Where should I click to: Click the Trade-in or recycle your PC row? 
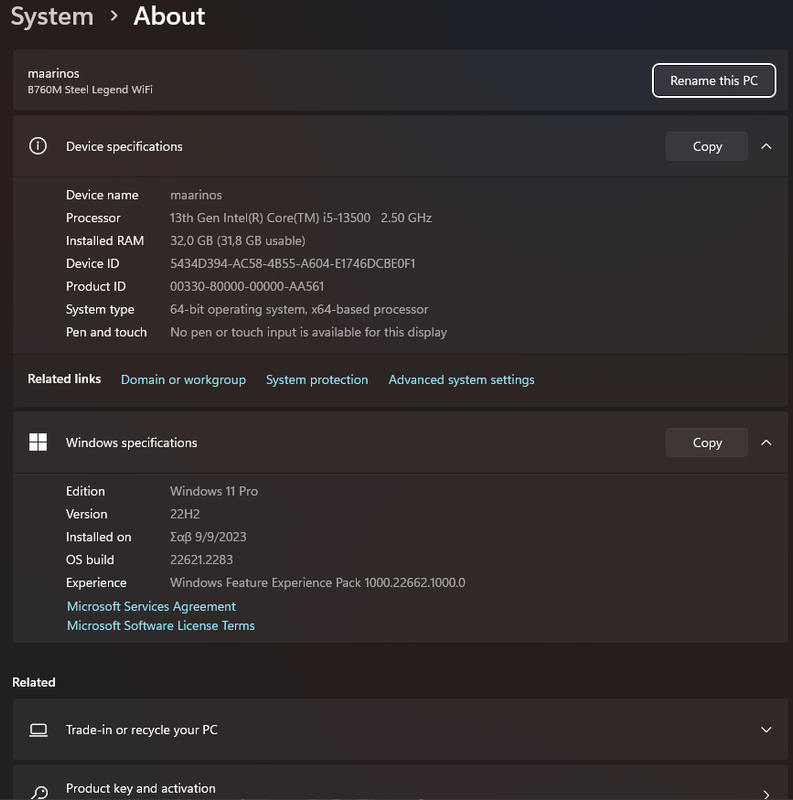coord(400,730)
